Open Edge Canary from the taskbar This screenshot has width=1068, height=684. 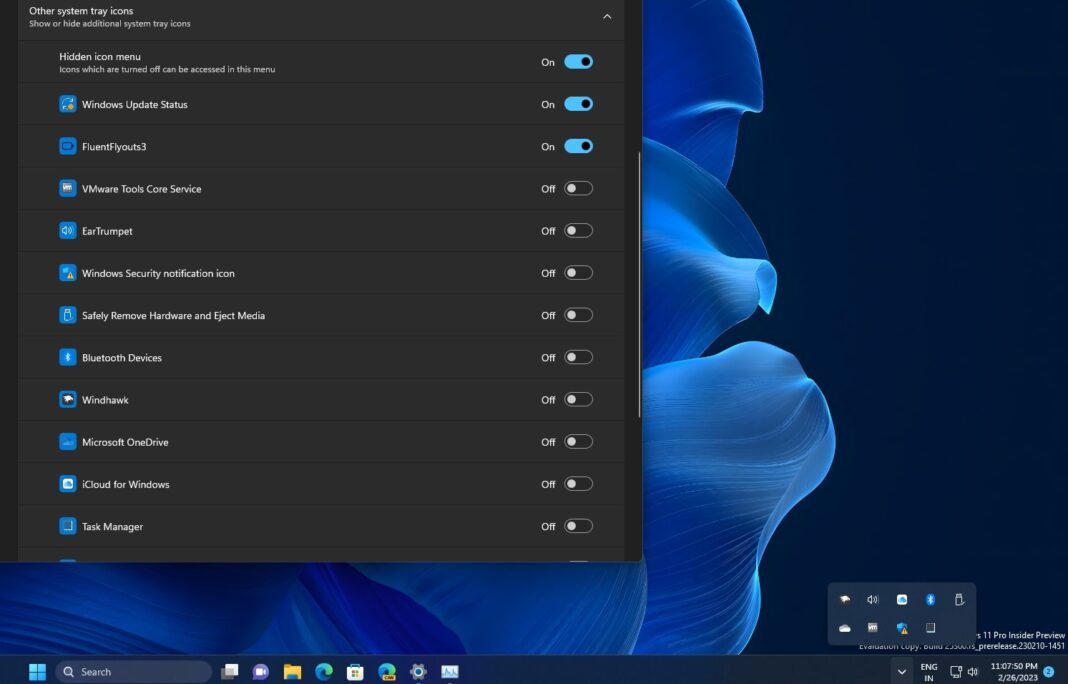386,671
